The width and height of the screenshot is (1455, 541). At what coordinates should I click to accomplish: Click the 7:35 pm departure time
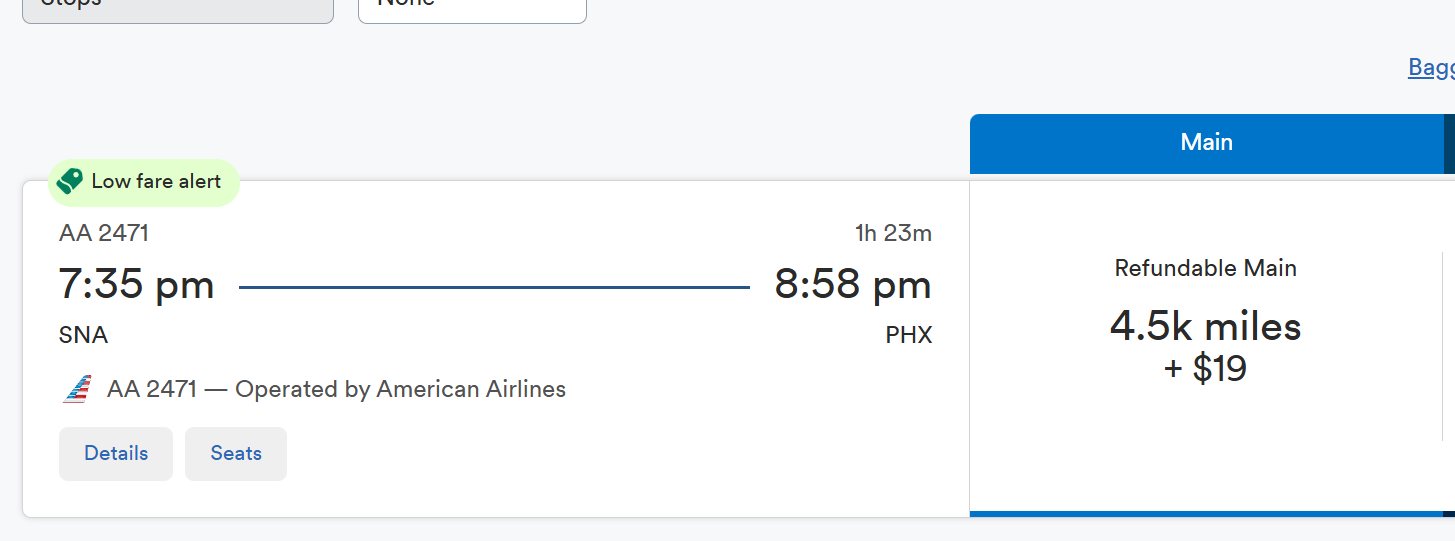point(136,285)
